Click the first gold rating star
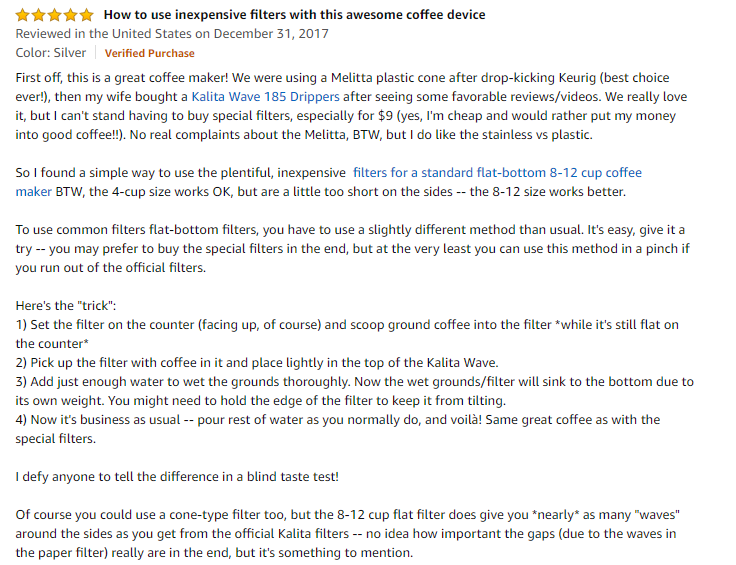Screen dimensions: 736x565 coord(23,15)
